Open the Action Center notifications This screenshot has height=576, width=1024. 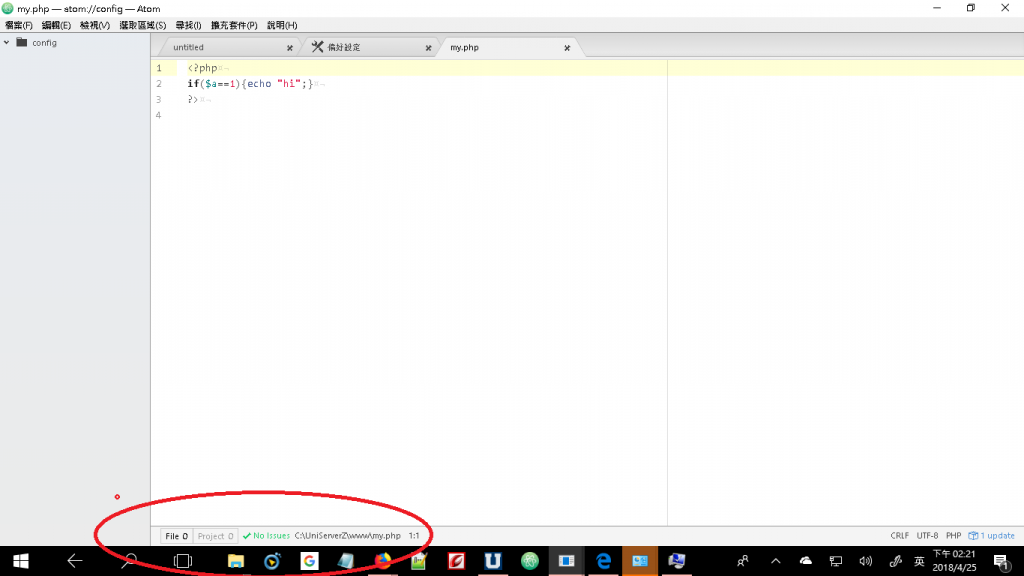tap(1002, 562)
